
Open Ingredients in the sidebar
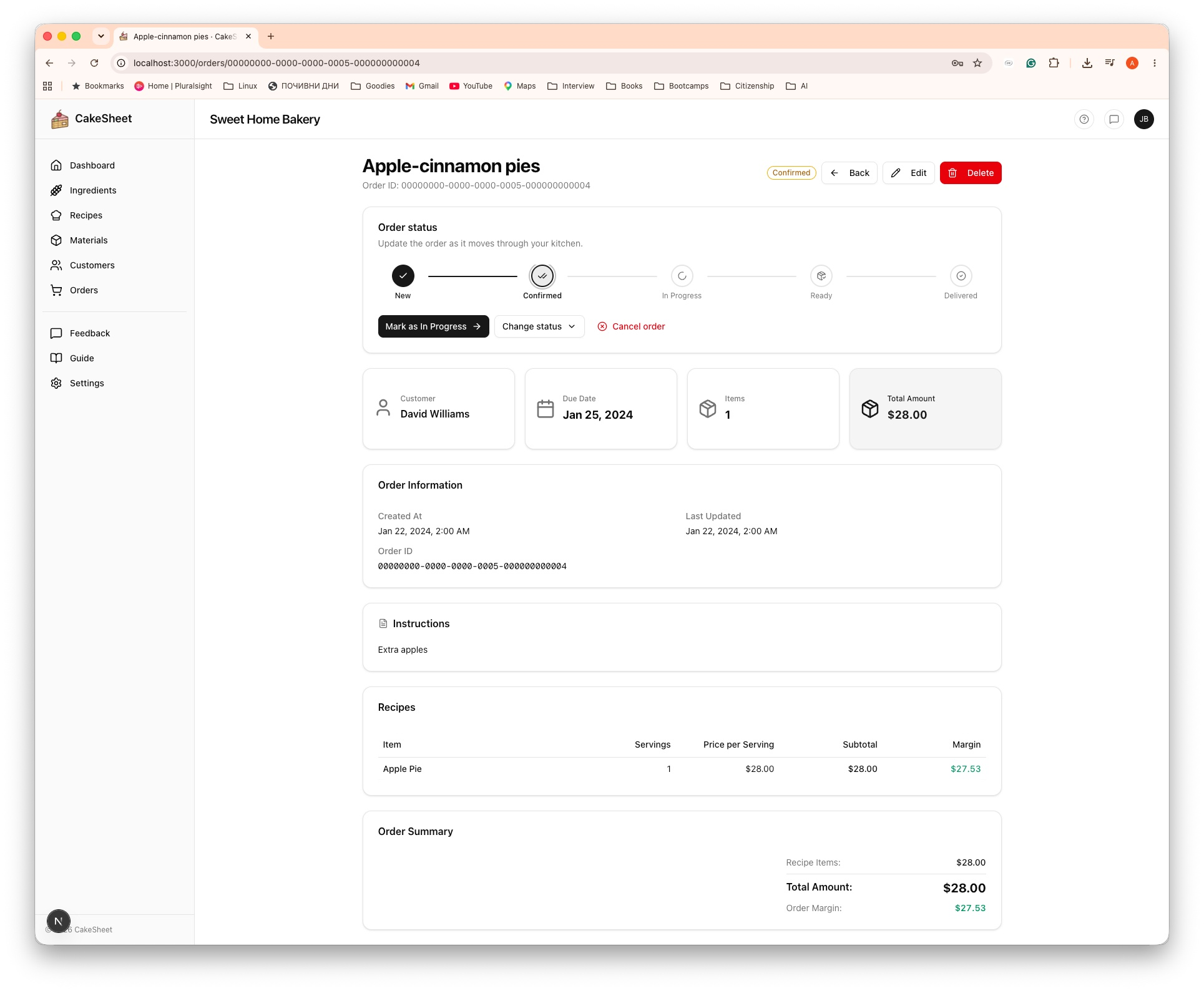(x=93, y=190)
